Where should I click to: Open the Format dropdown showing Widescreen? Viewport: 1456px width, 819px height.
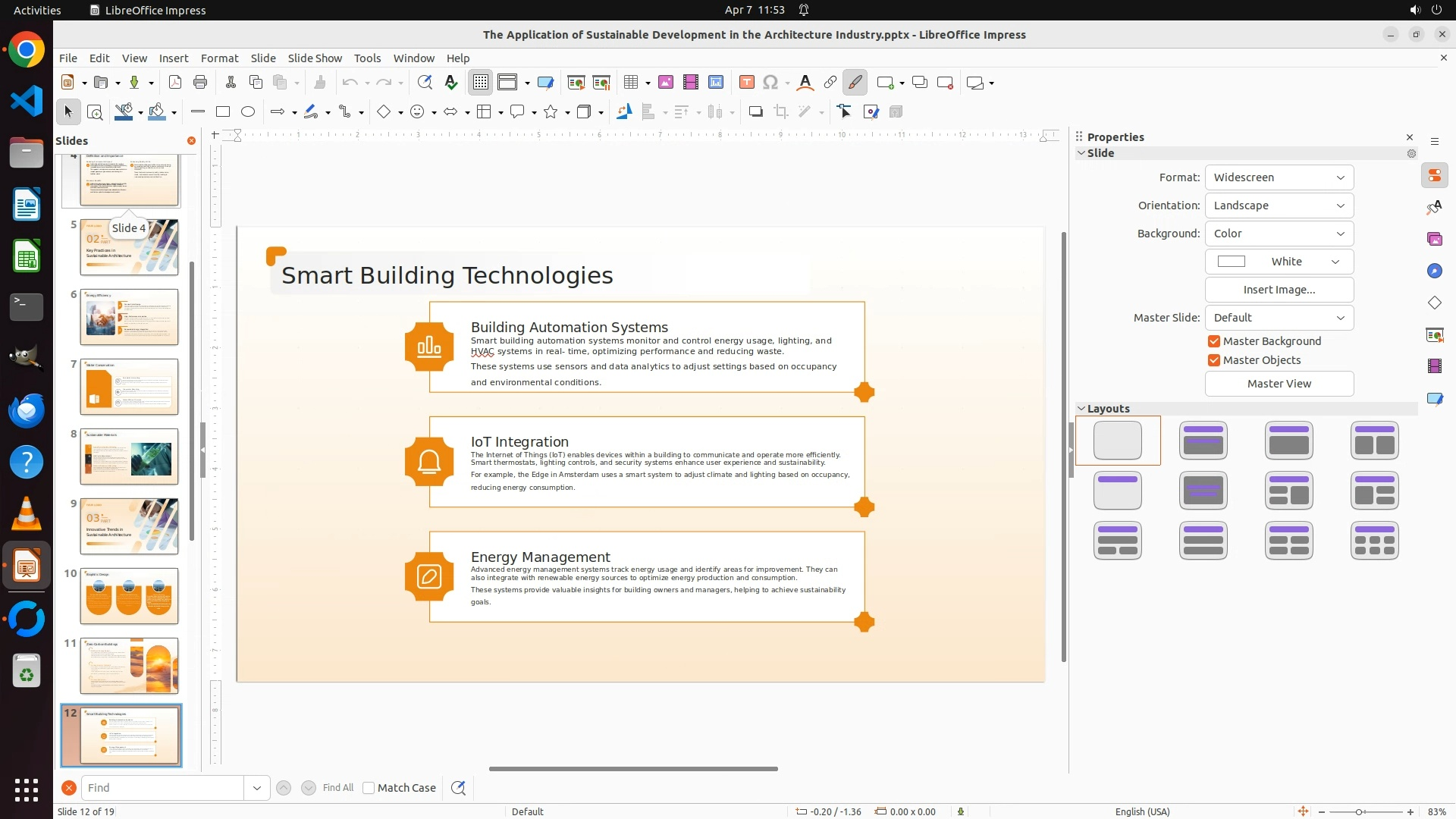(x=1279, y=177)
